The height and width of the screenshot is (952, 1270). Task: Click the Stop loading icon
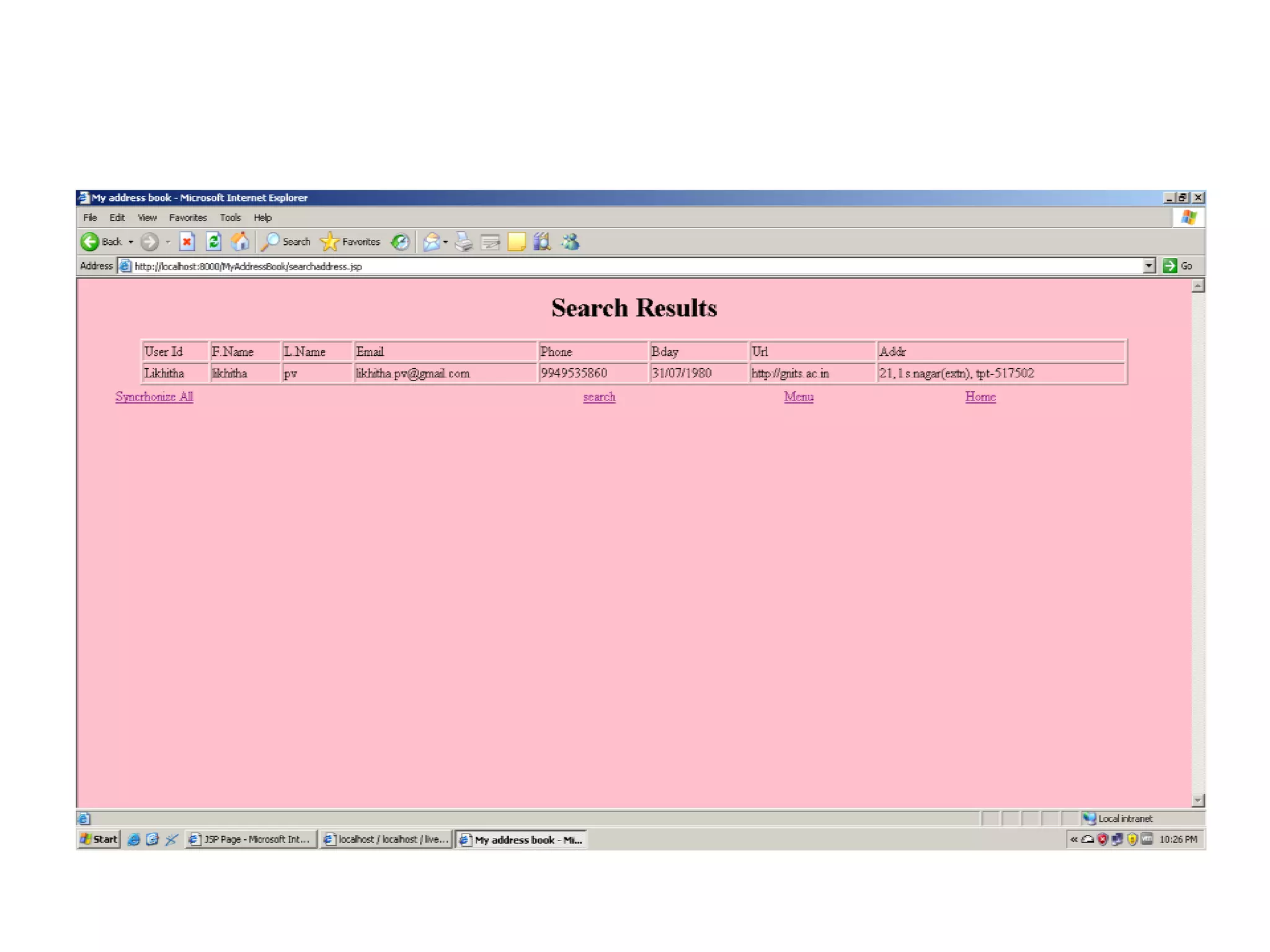tap(187, 242)
